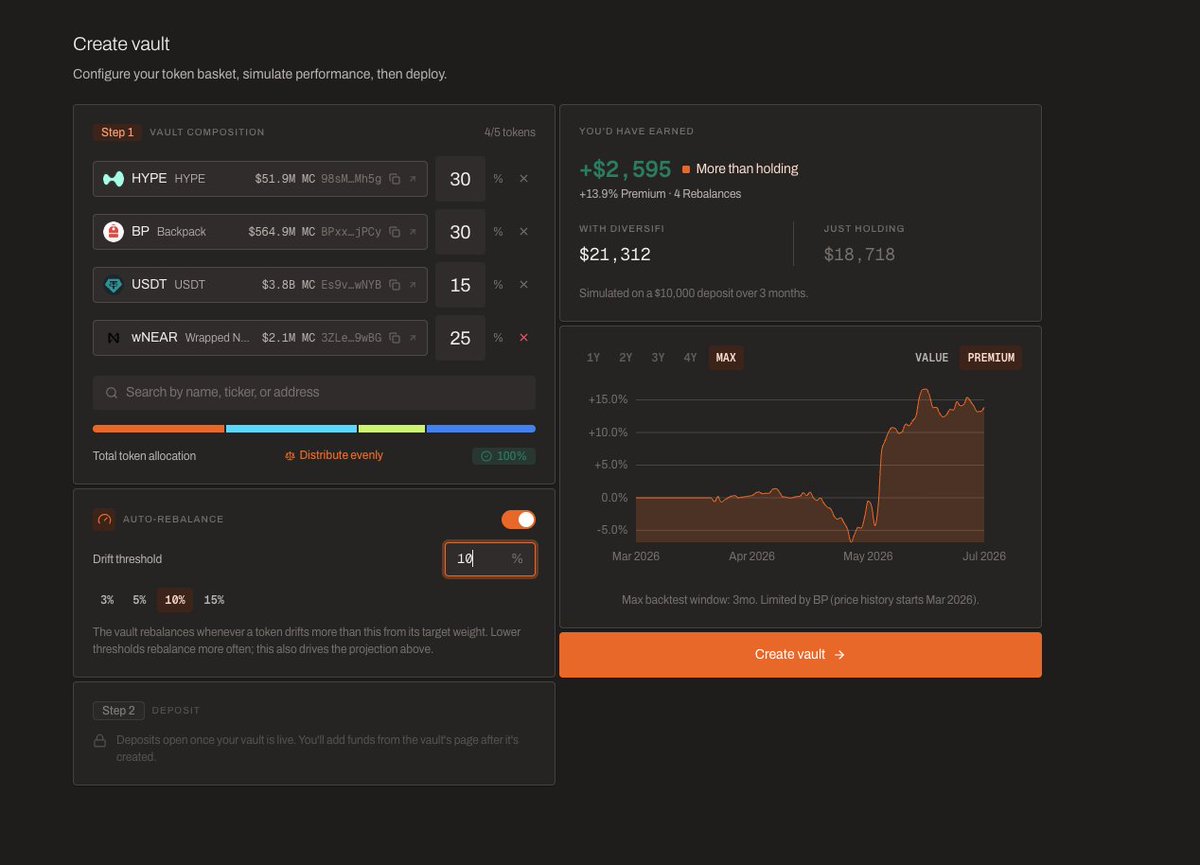
Task: Click the +15.0% chart axis label
Action: (608, 399)
